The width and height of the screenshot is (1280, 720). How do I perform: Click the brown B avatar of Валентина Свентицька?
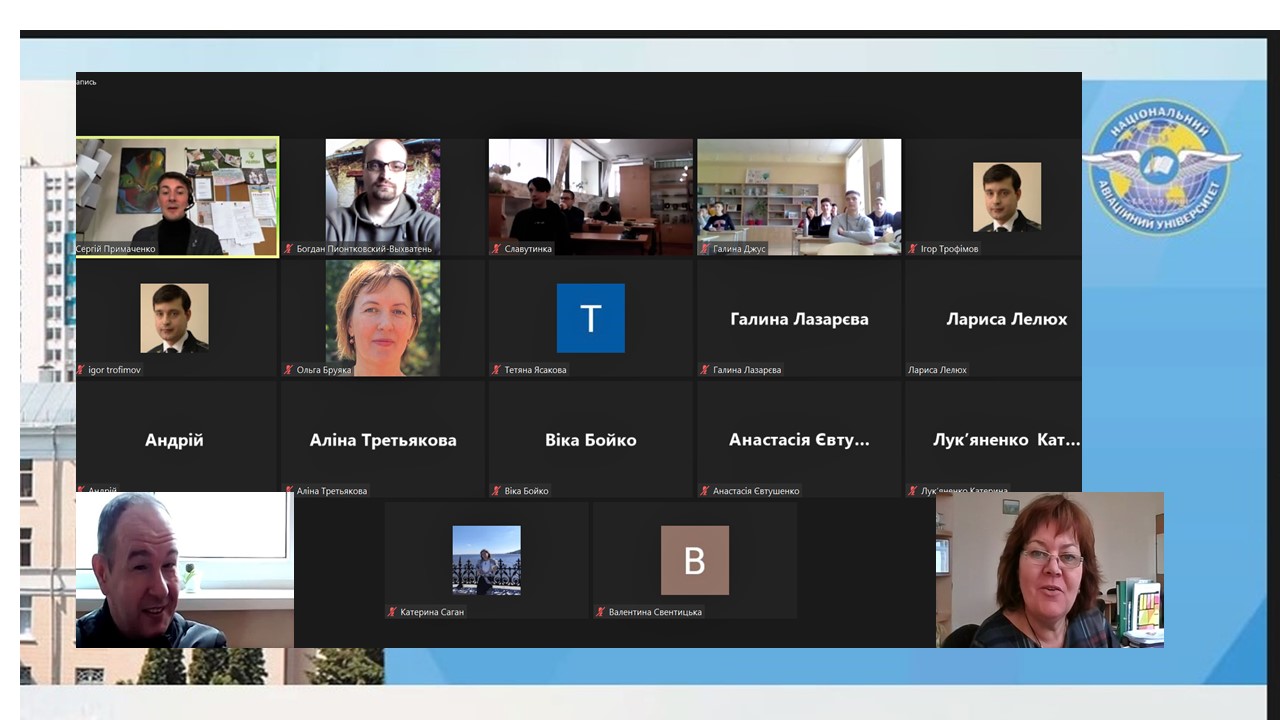point(694,560)
